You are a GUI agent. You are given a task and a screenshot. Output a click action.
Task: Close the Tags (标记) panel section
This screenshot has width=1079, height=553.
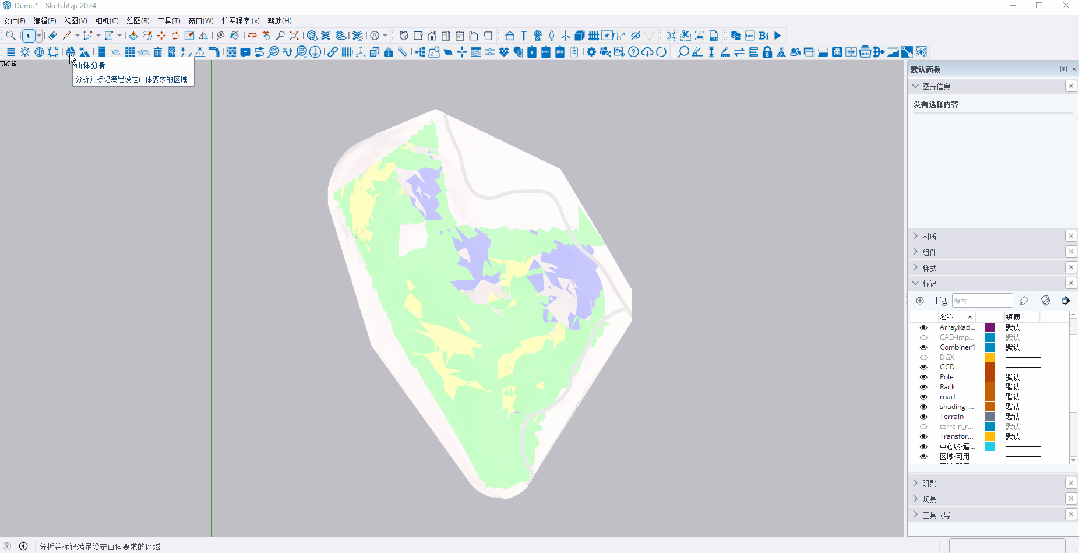1071,284
